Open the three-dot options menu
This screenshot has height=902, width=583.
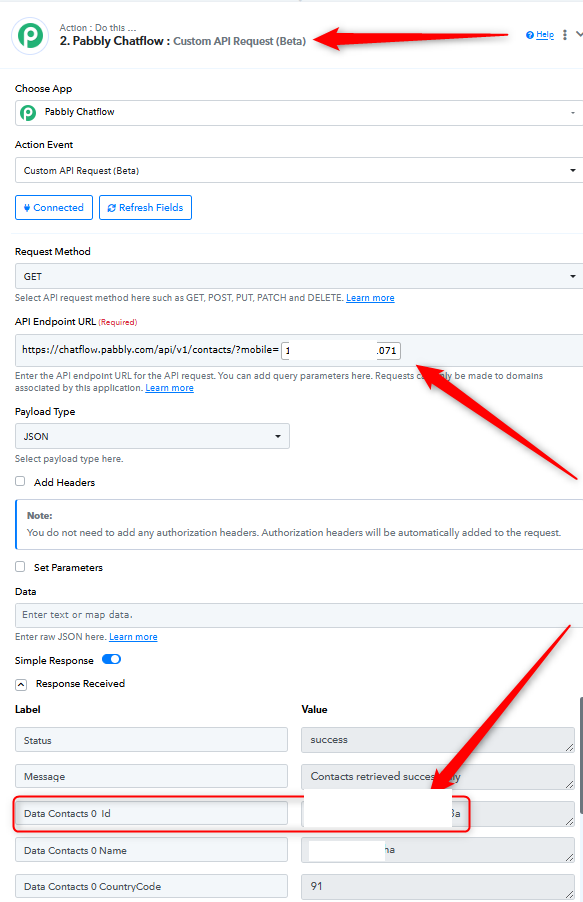pyautogui.click(x=565, y=35)
